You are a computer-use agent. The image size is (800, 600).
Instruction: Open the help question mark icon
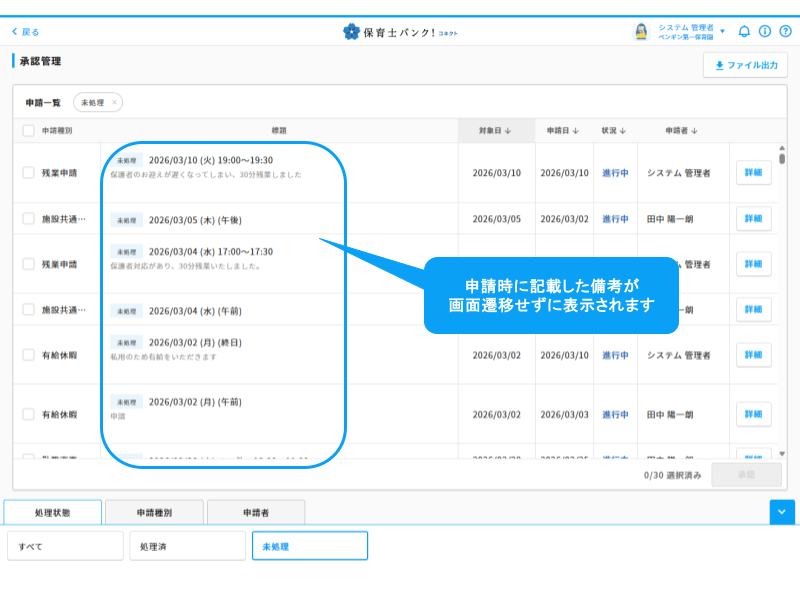click(x=786, y=31)
